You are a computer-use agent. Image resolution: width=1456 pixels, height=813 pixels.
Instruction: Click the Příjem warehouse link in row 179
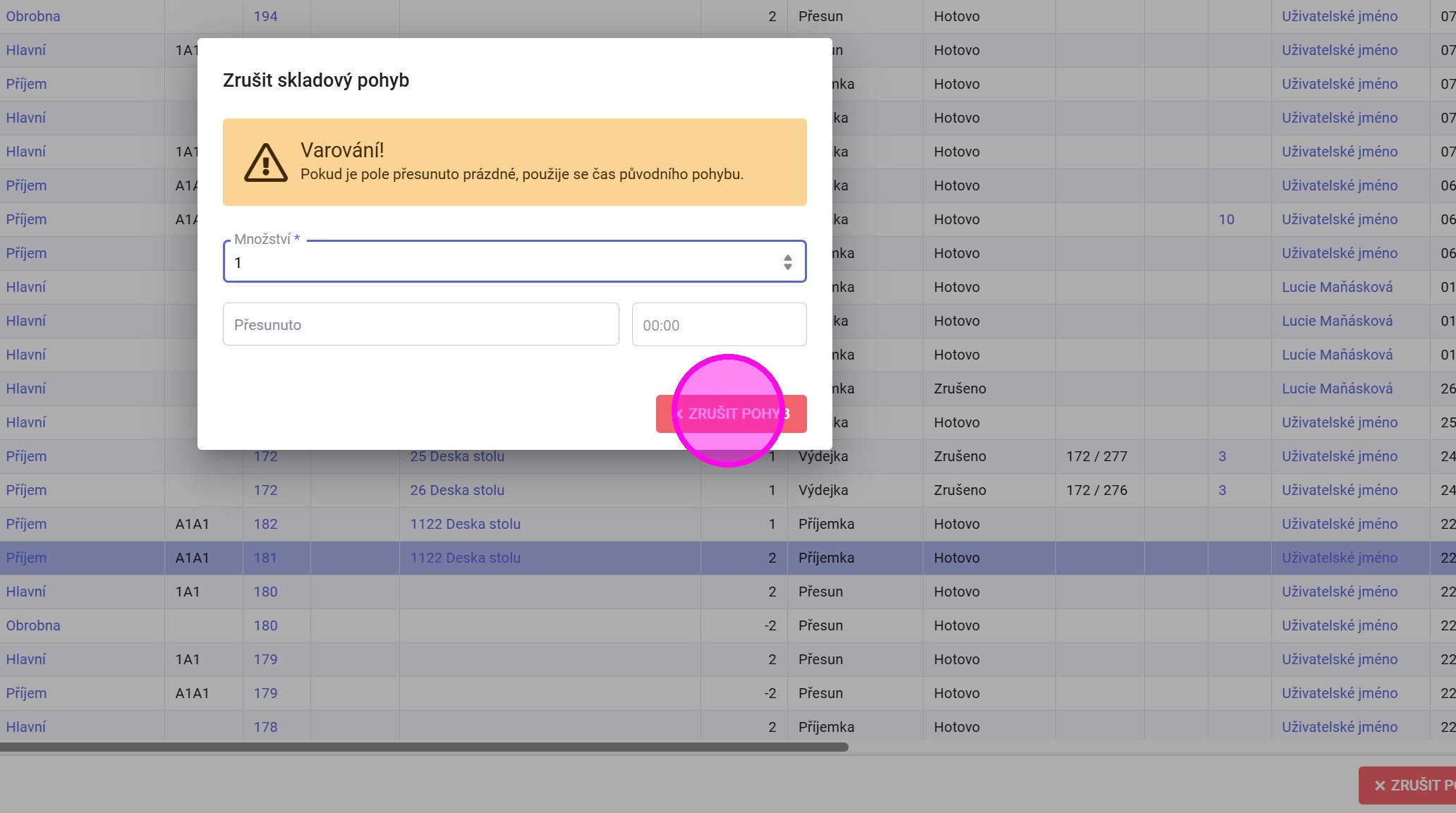(x=26, y=694)
